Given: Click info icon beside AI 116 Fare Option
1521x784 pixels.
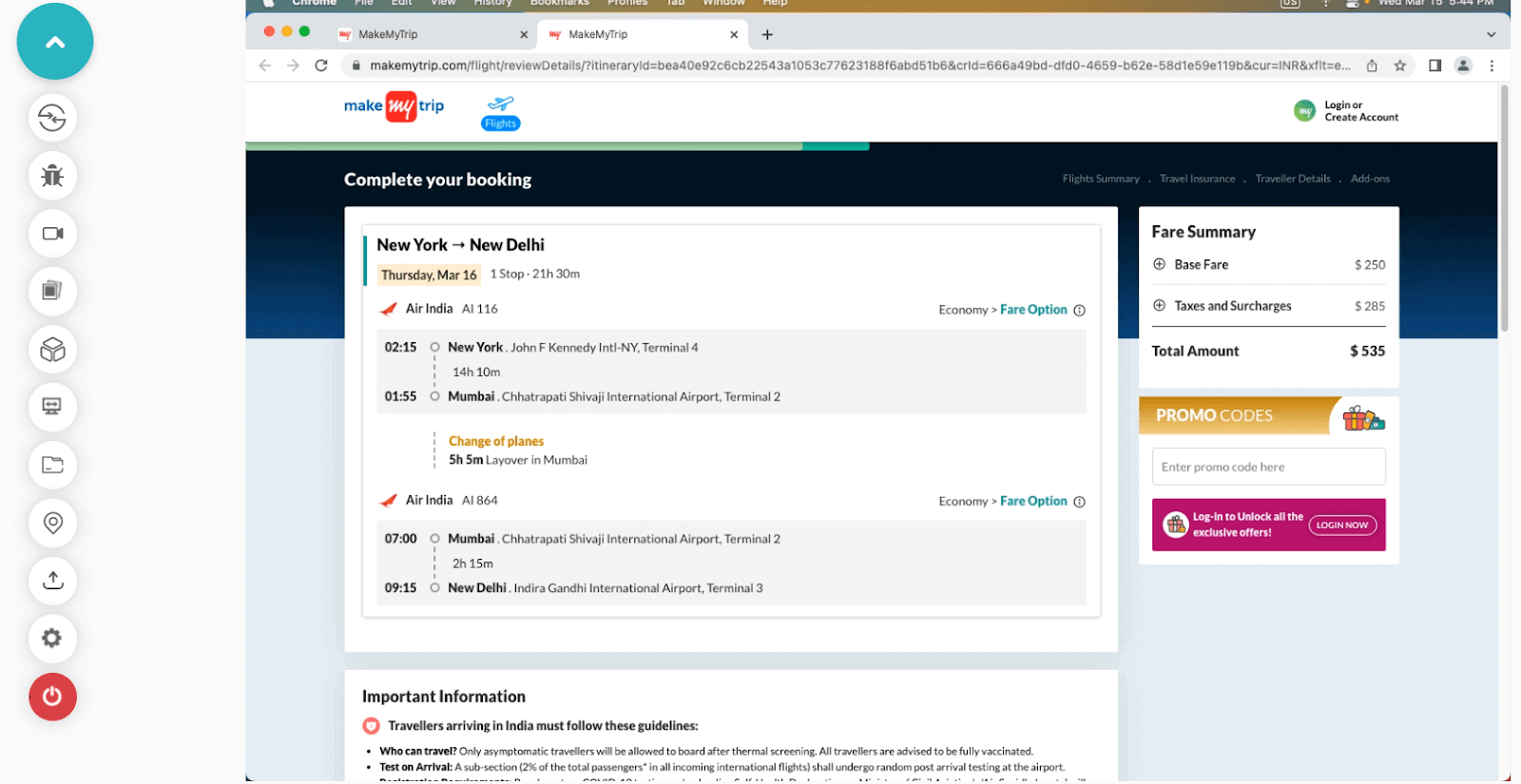Looking at the screenshot, I should click(1079, 311).
